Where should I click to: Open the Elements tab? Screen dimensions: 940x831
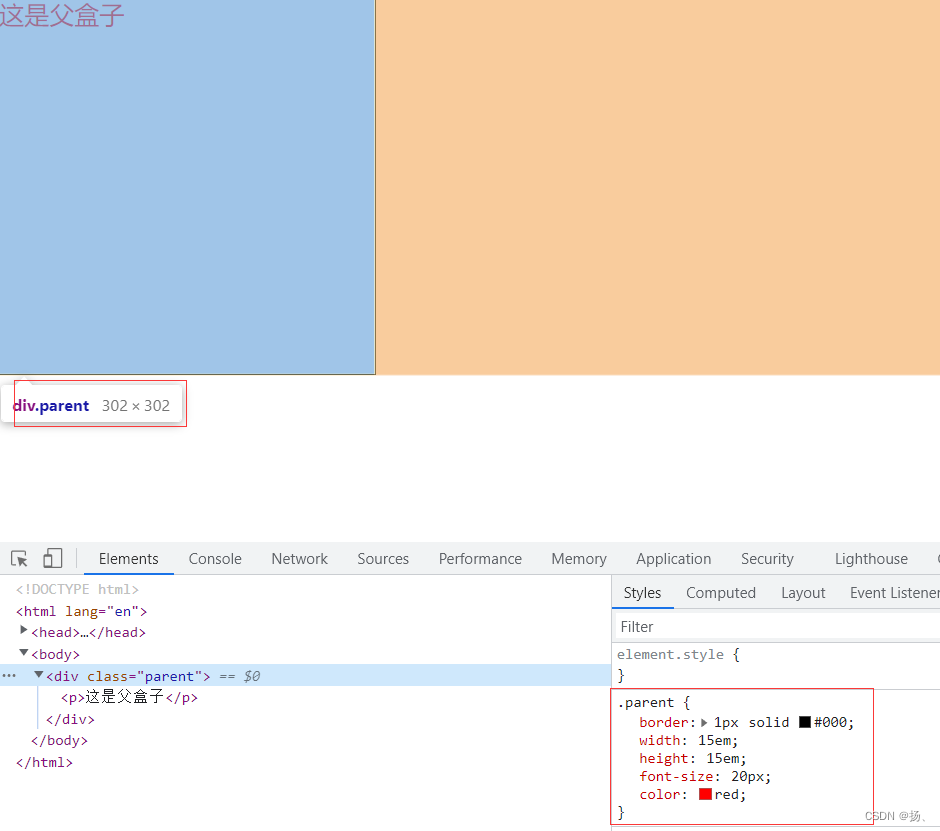pyautogui.click(x=128, y=559)
